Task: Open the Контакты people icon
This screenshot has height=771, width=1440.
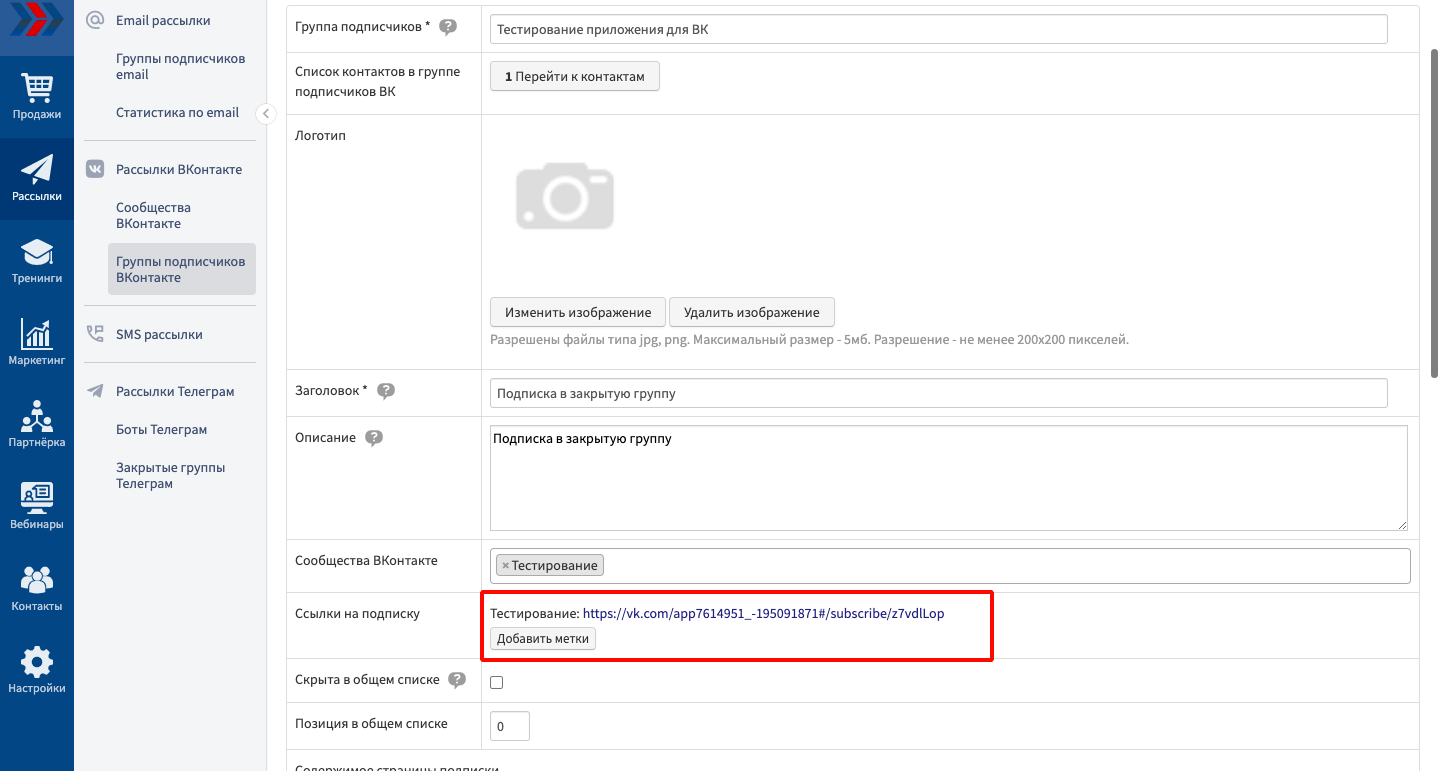Action: [37, 588]
